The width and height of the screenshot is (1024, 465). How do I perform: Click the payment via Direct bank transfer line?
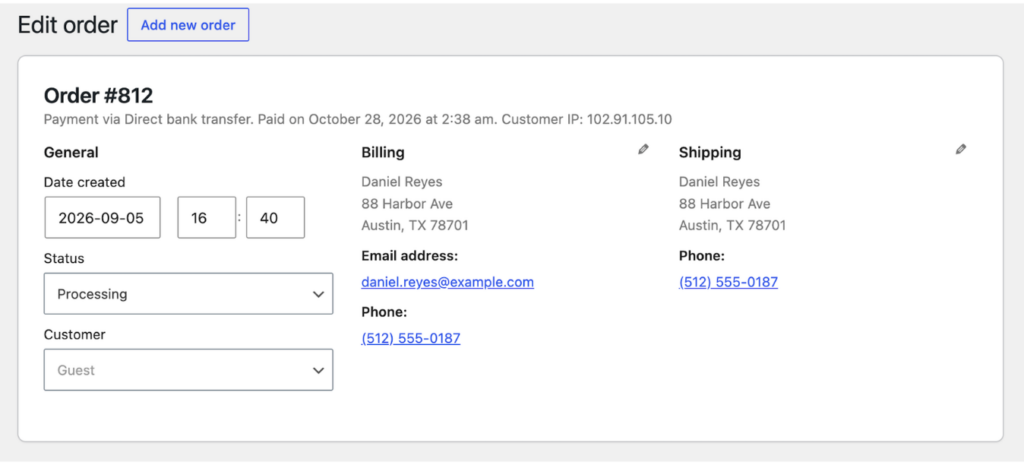pyautogui.click(x=358, y=120)
